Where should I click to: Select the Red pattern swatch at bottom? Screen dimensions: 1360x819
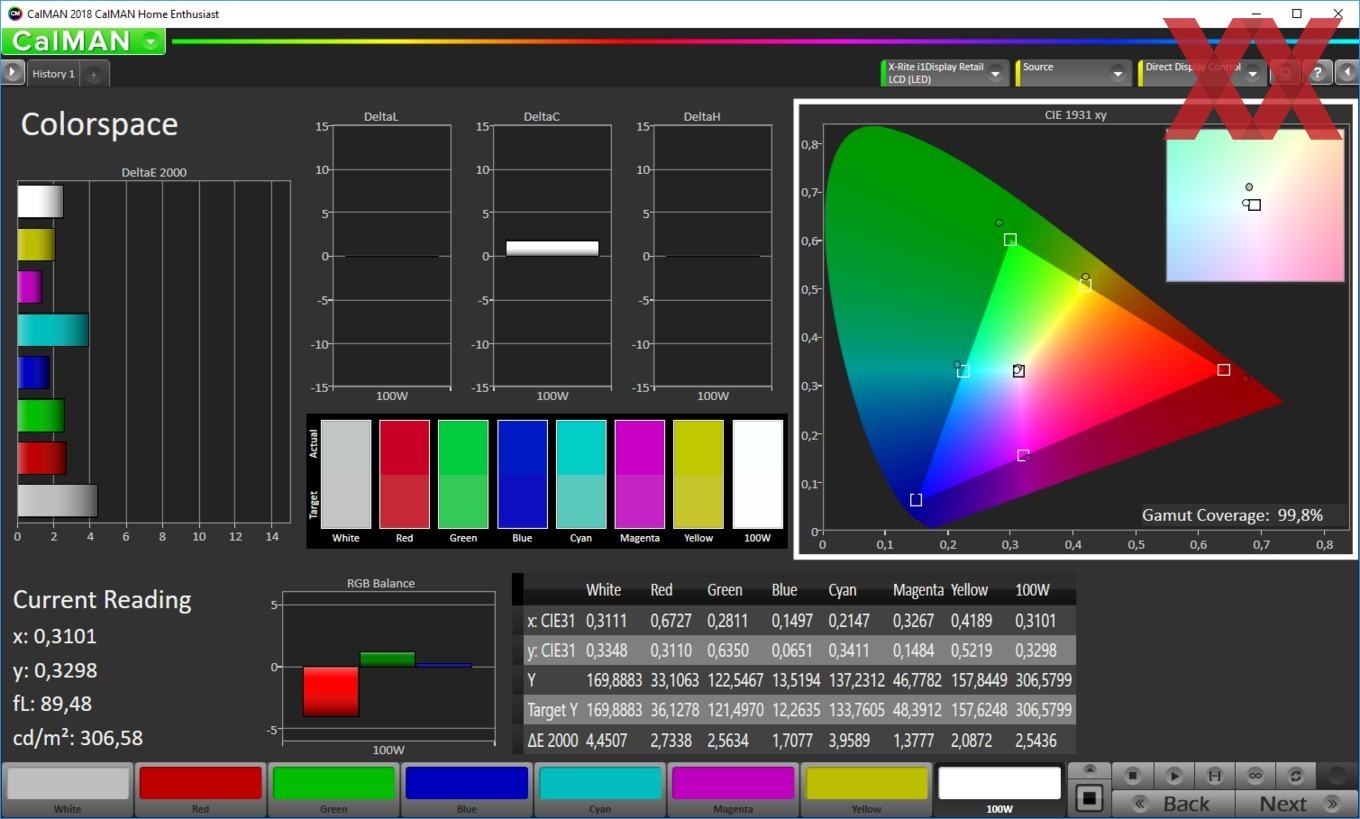coord(201,789)
